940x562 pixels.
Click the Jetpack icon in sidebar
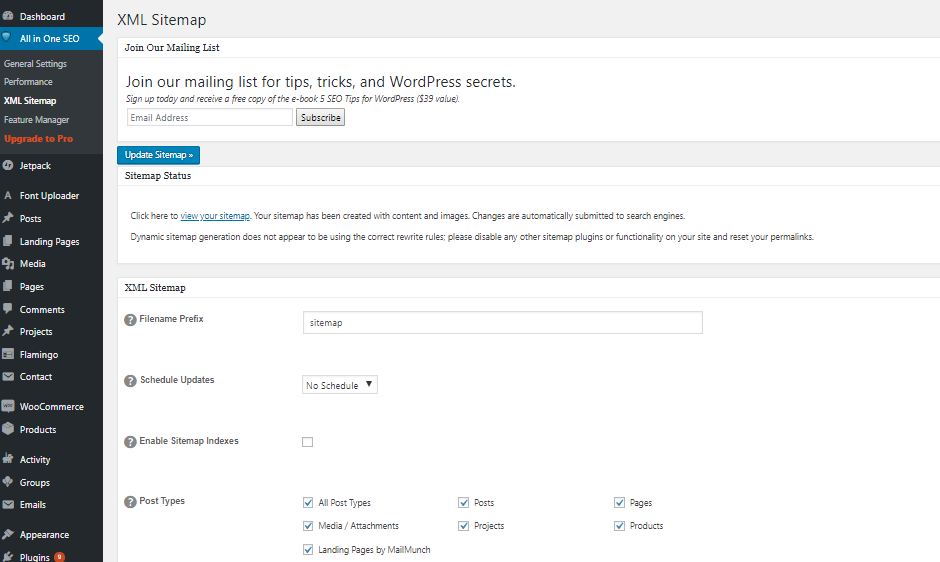(x=8, y=166)
